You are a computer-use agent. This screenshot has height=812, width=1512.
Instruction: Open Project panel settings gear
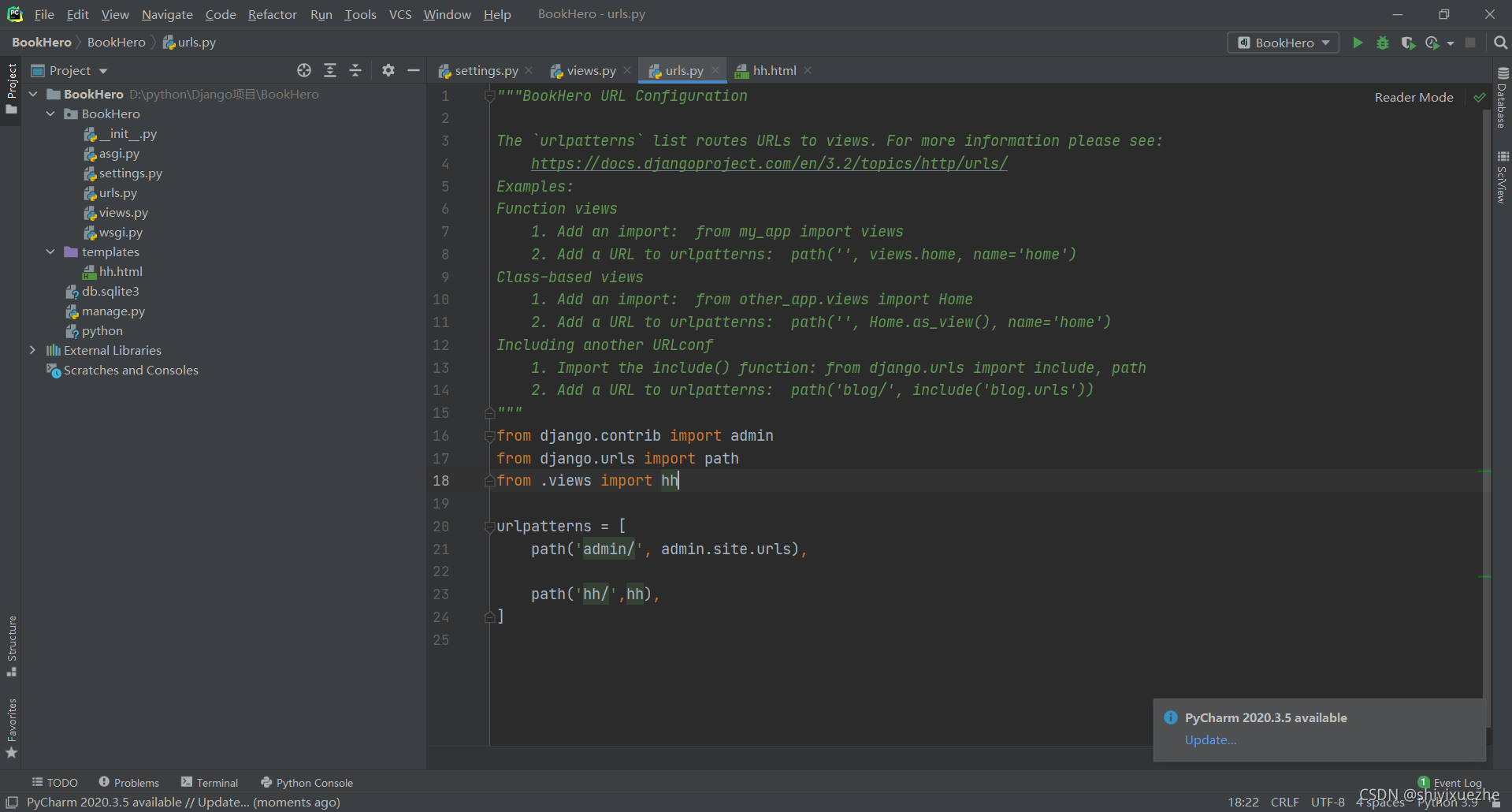(x=388, y=70)
